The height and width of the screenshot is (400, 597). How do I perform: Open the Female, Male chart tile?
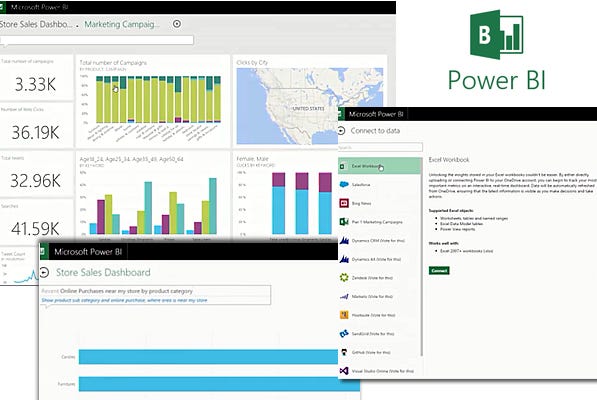tap(285, 196)
